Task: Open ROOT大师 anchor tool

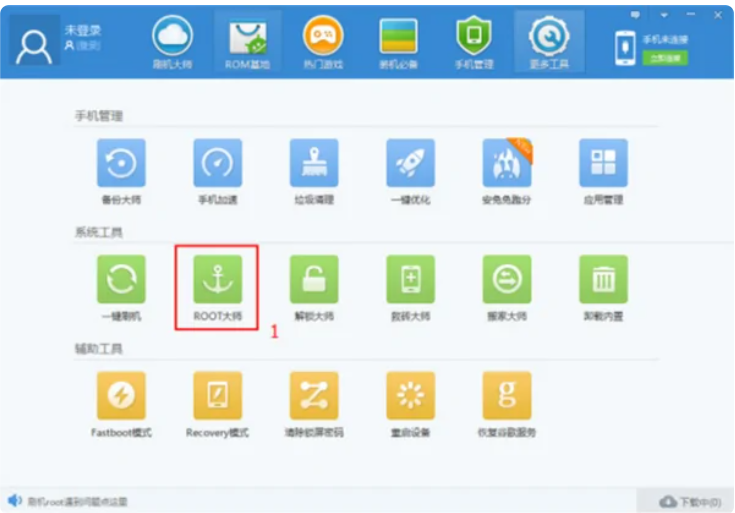Action: pyautogui.click(x=217, y=280)
